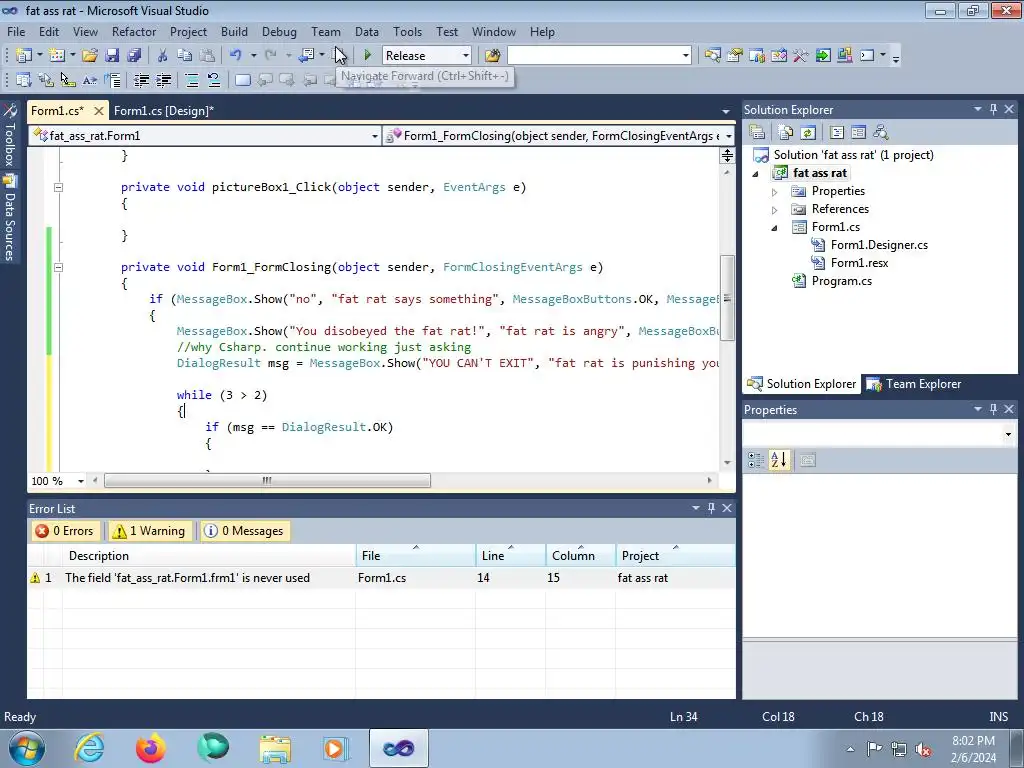Open the Toolbox side tab

click(9, 136)
